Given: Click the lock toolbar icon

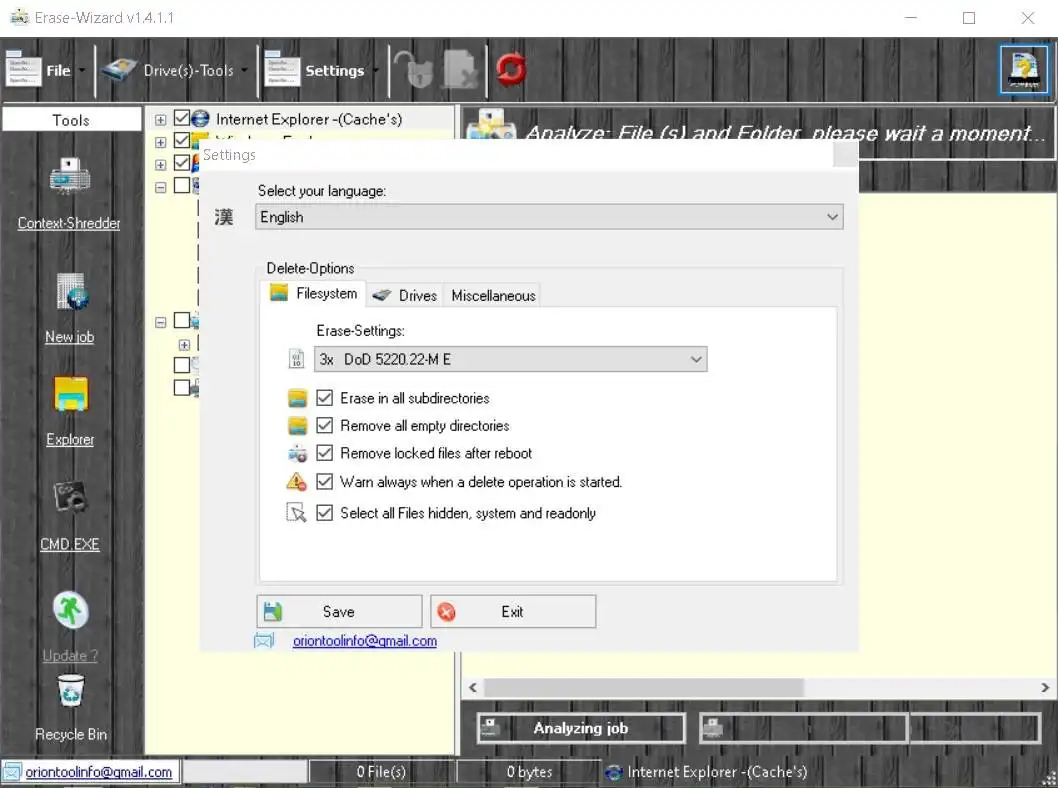Looking at the screenshot, I should [x=413, y=69].
